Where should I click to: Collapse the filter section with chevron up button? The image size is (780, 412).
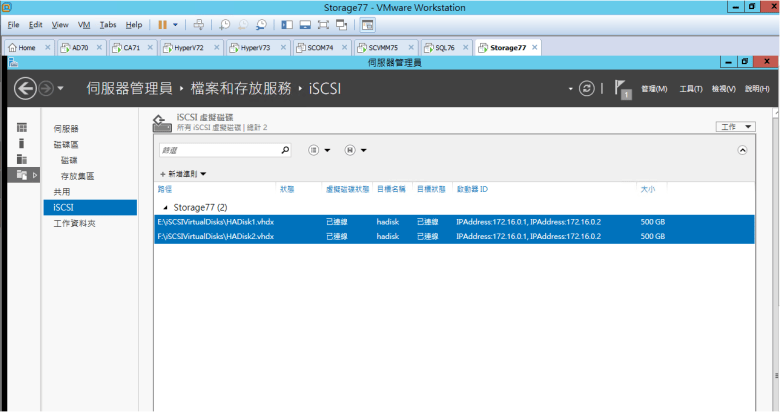pos(742,150)
